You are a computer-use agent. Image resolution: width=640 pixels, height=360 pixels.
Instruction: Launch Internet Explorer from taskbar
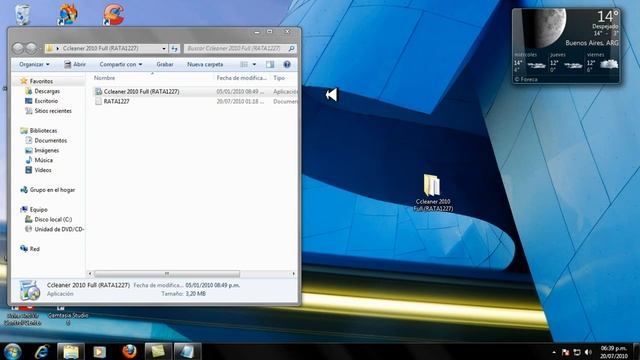[x=42, y=351]
